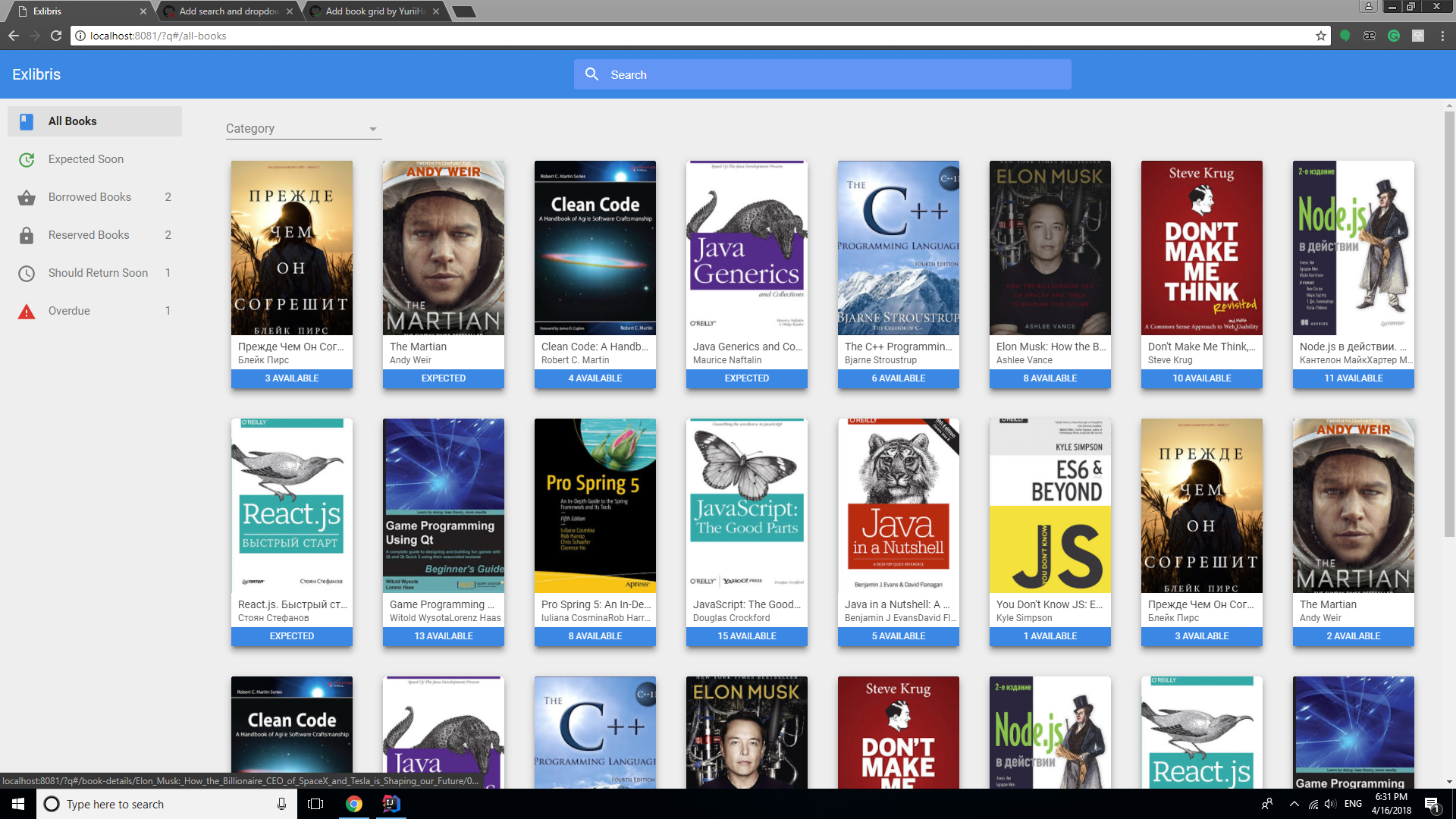The height and width of the screenshot is (819, 1456).
Task: Open All Books via its book icon
Action: [27, 121]
